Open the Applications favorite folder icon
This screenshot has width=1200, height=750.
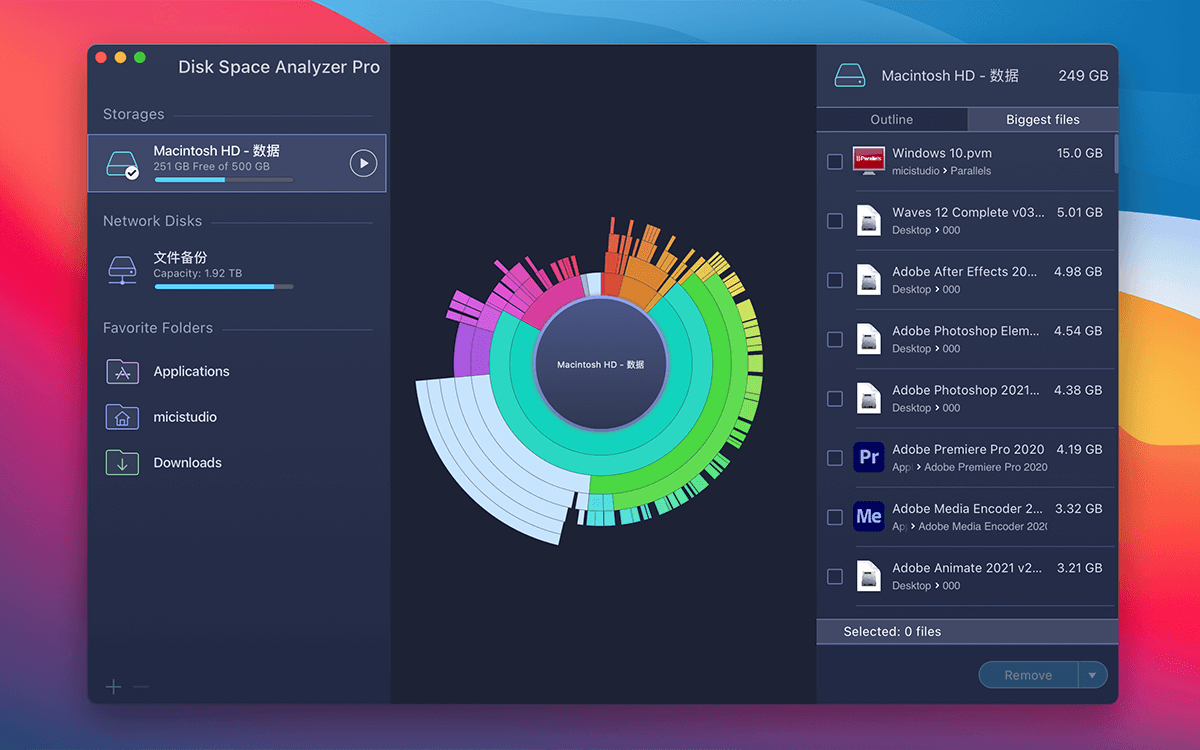(122, 371)
